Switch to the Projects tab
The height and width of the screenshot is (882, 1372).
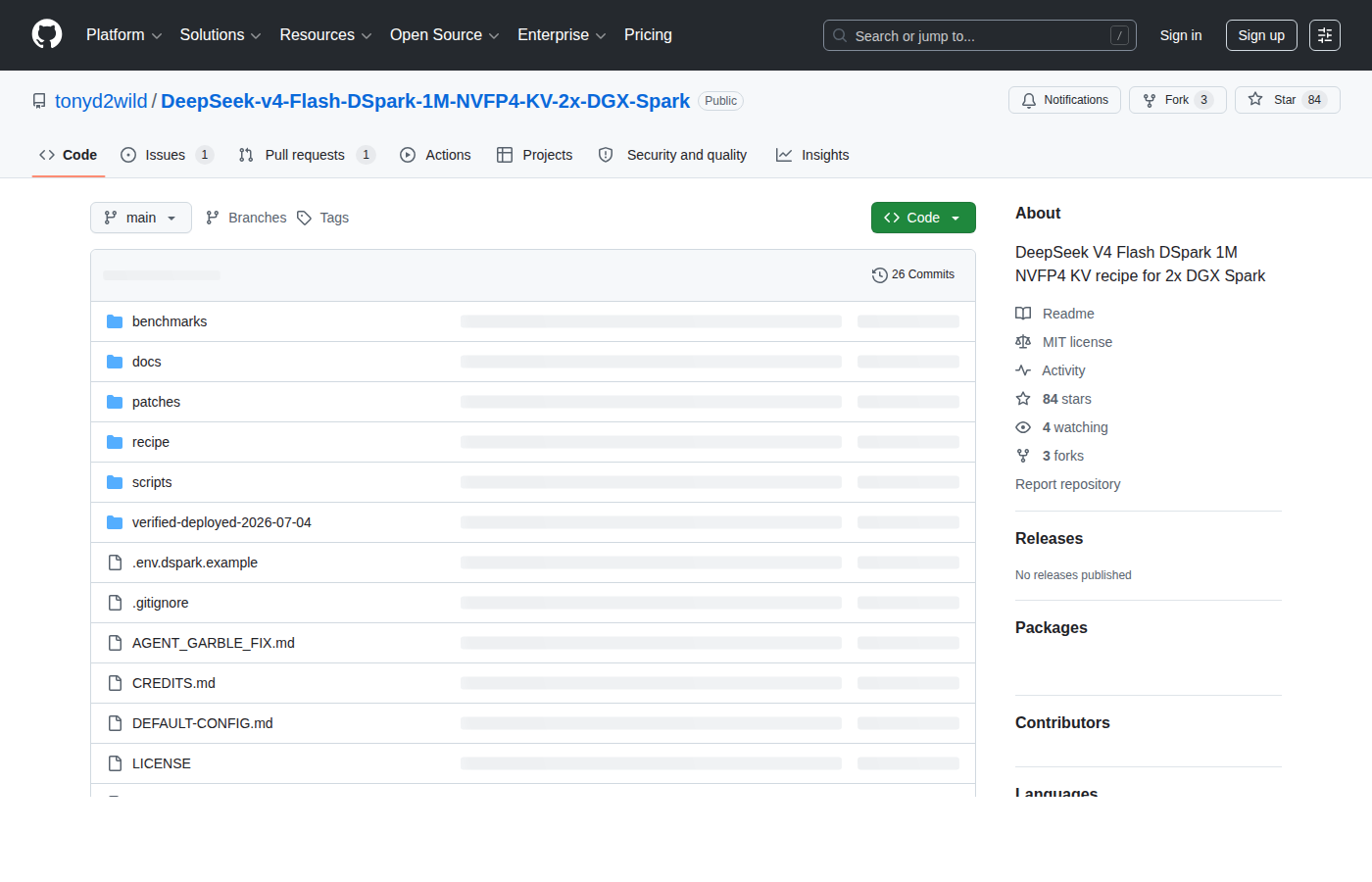coord(535,155)
